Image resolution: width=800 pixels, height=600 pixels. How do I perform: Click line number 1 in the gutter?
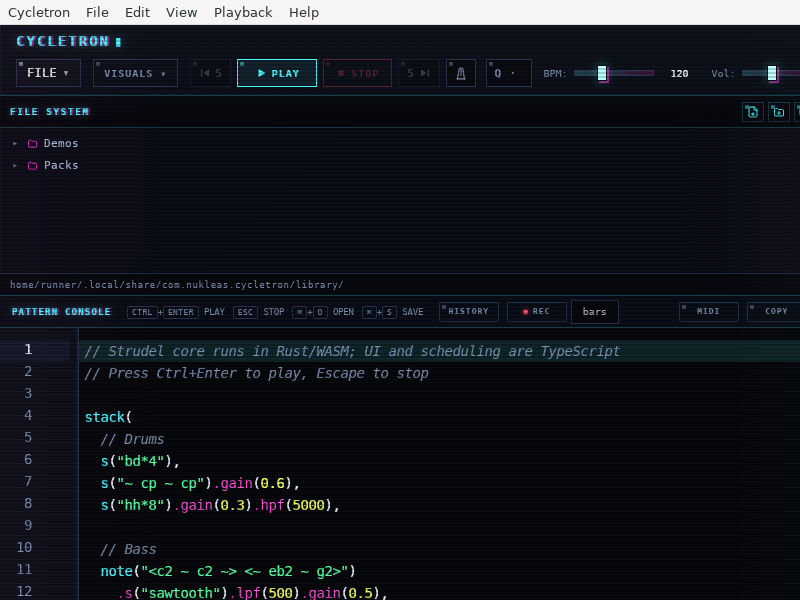point(28,349)
